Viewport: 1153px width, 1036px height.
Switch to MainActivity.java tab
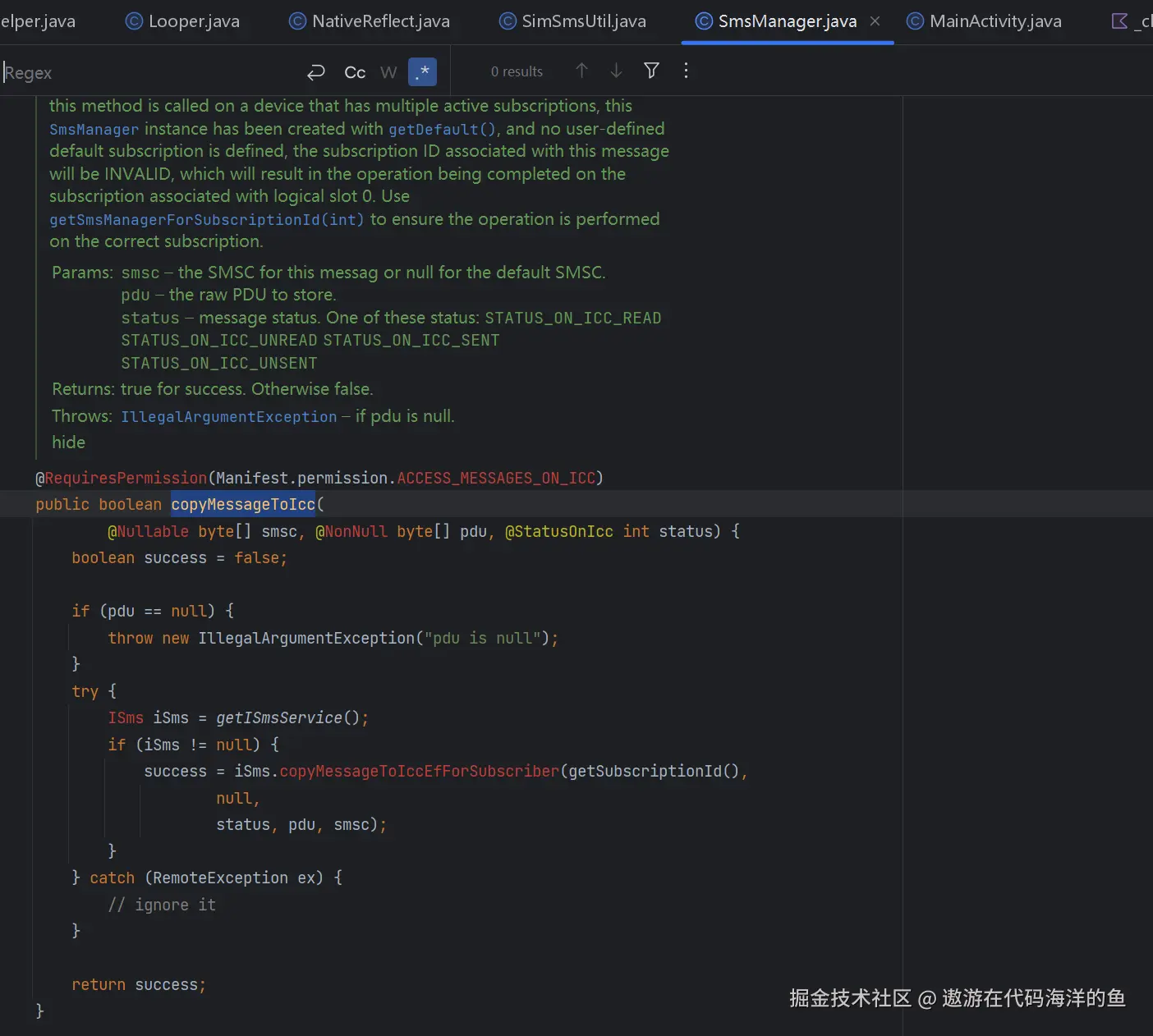click(x=995, y=21)
